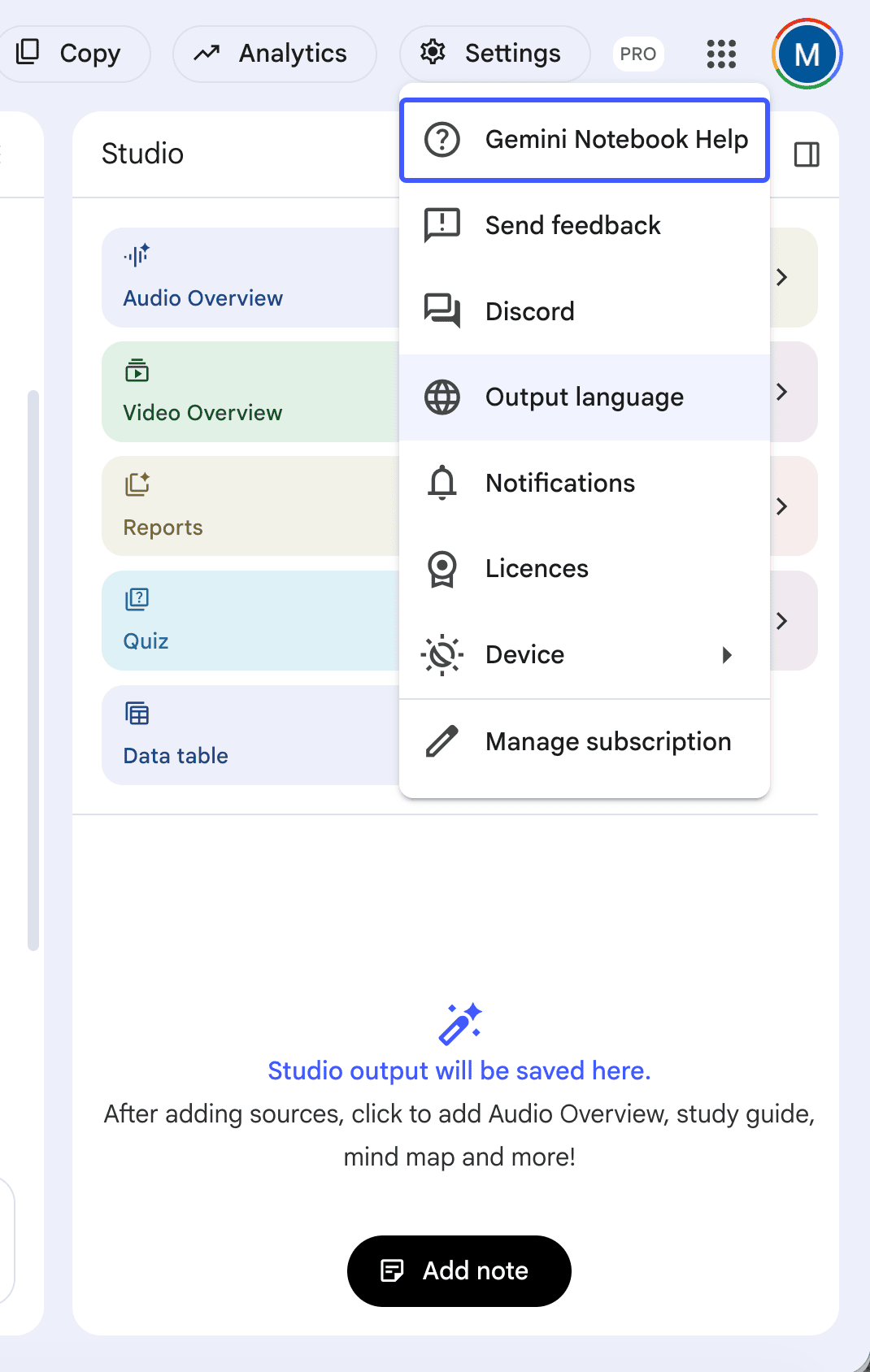Expand chevron on the Video Overview row
This screenshot has height=1372, width=870.
781,392
